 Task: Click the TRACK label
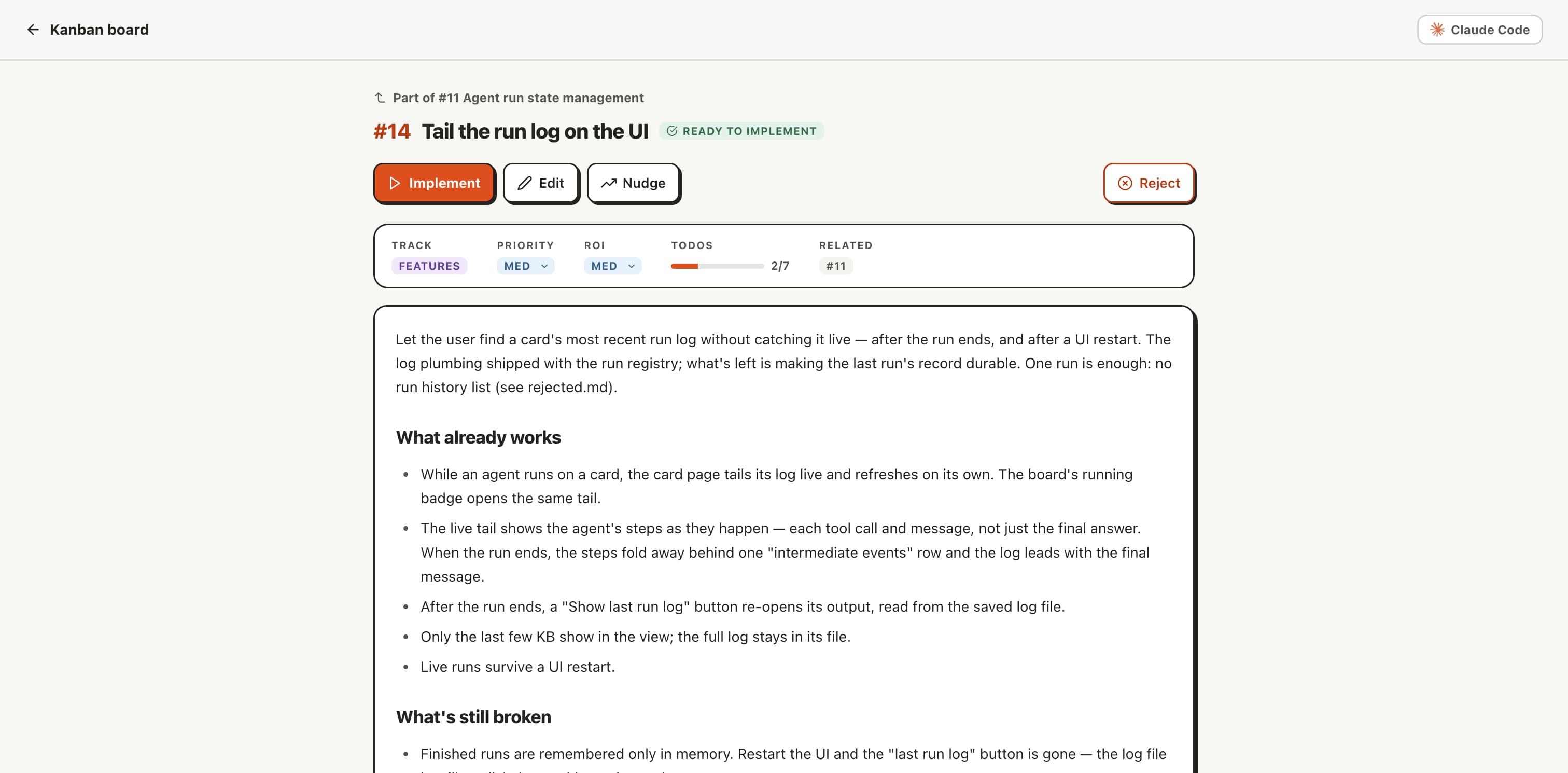coord(412,245)
